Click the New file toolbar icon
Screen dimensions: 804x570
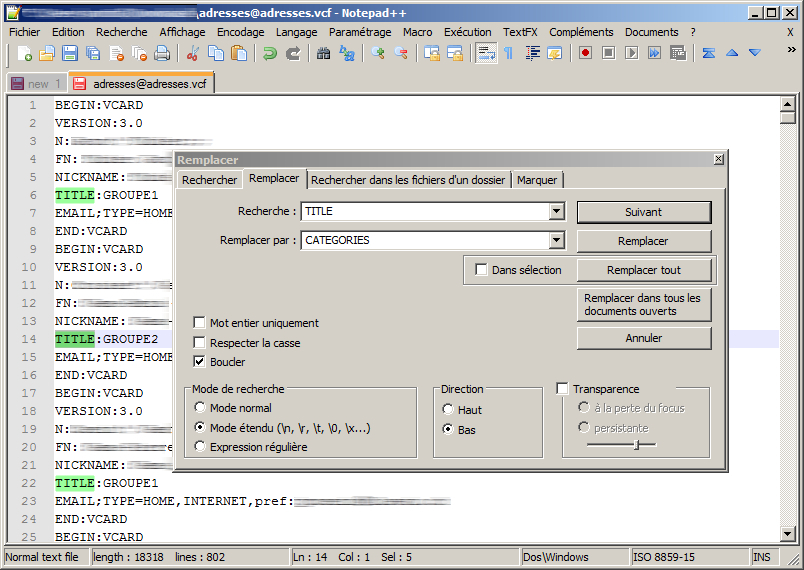point(25,53)
